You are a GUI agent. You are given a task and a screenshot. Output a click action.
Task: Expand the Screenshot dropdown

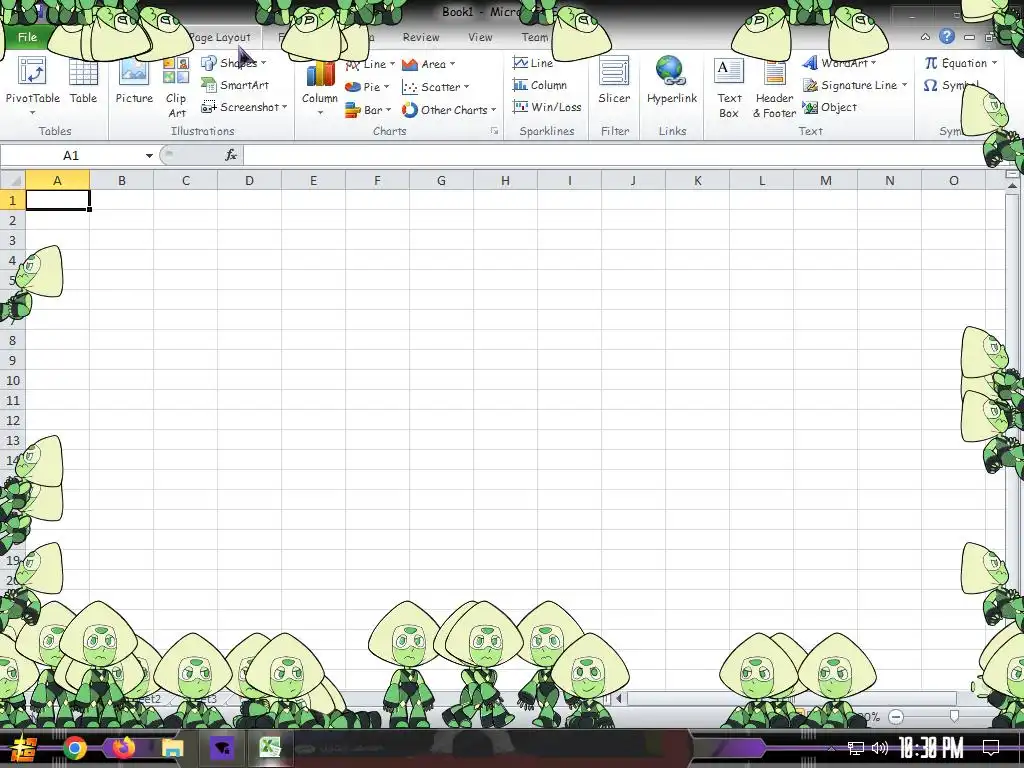click(284, 107)
